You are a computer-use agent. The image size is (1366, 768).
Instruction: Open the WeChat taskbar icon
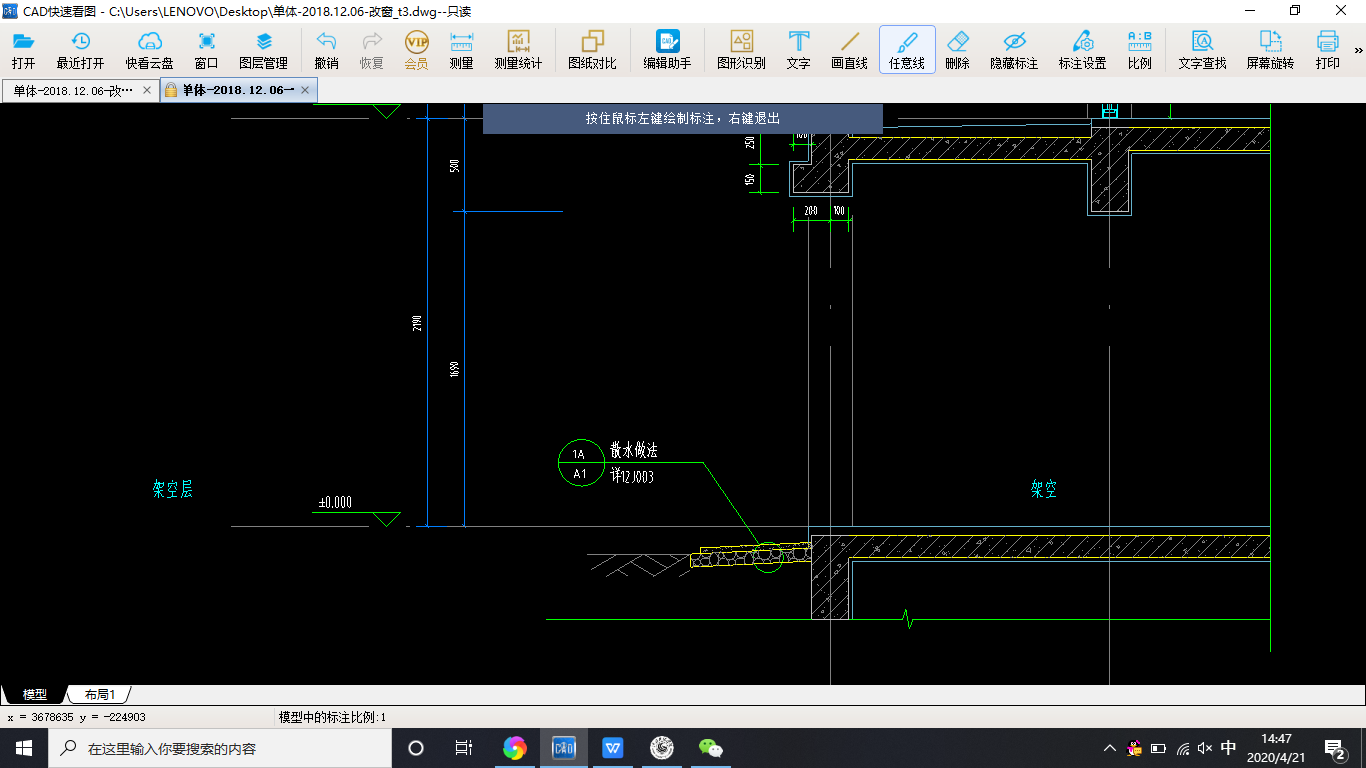pos(710,748)
